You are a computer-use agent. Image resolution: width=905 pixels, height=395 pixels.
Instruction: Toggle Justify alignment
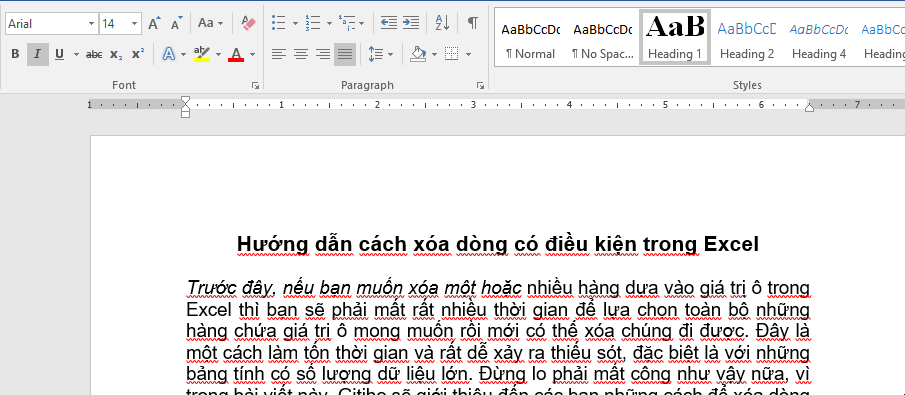coord(345,54)
